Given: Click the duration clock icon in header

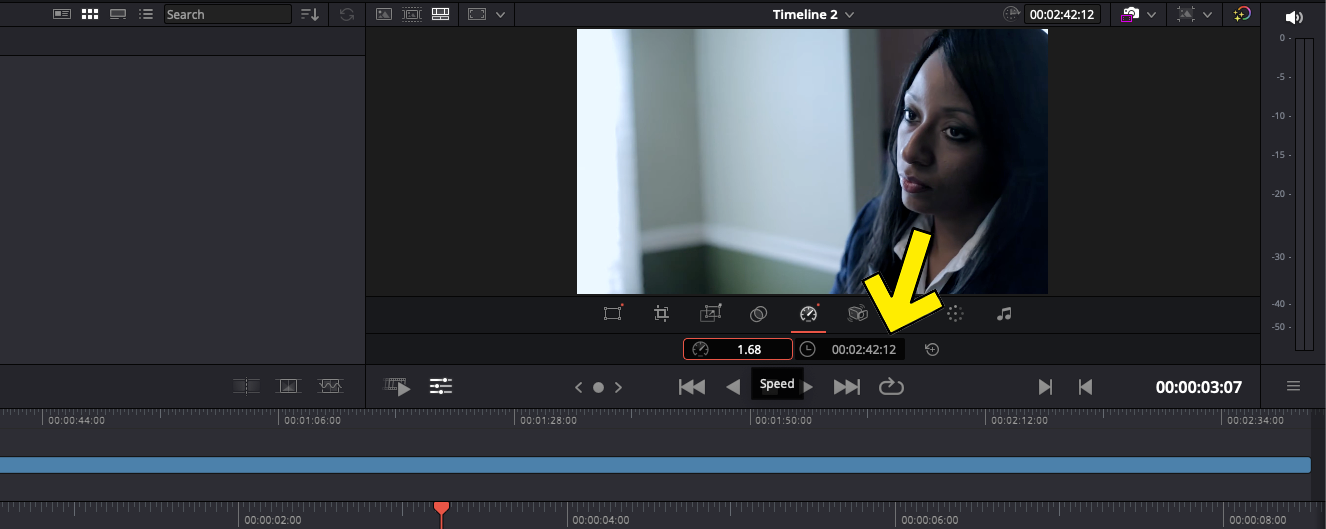Looking at the screenshot, I should tap(1012, 14).
